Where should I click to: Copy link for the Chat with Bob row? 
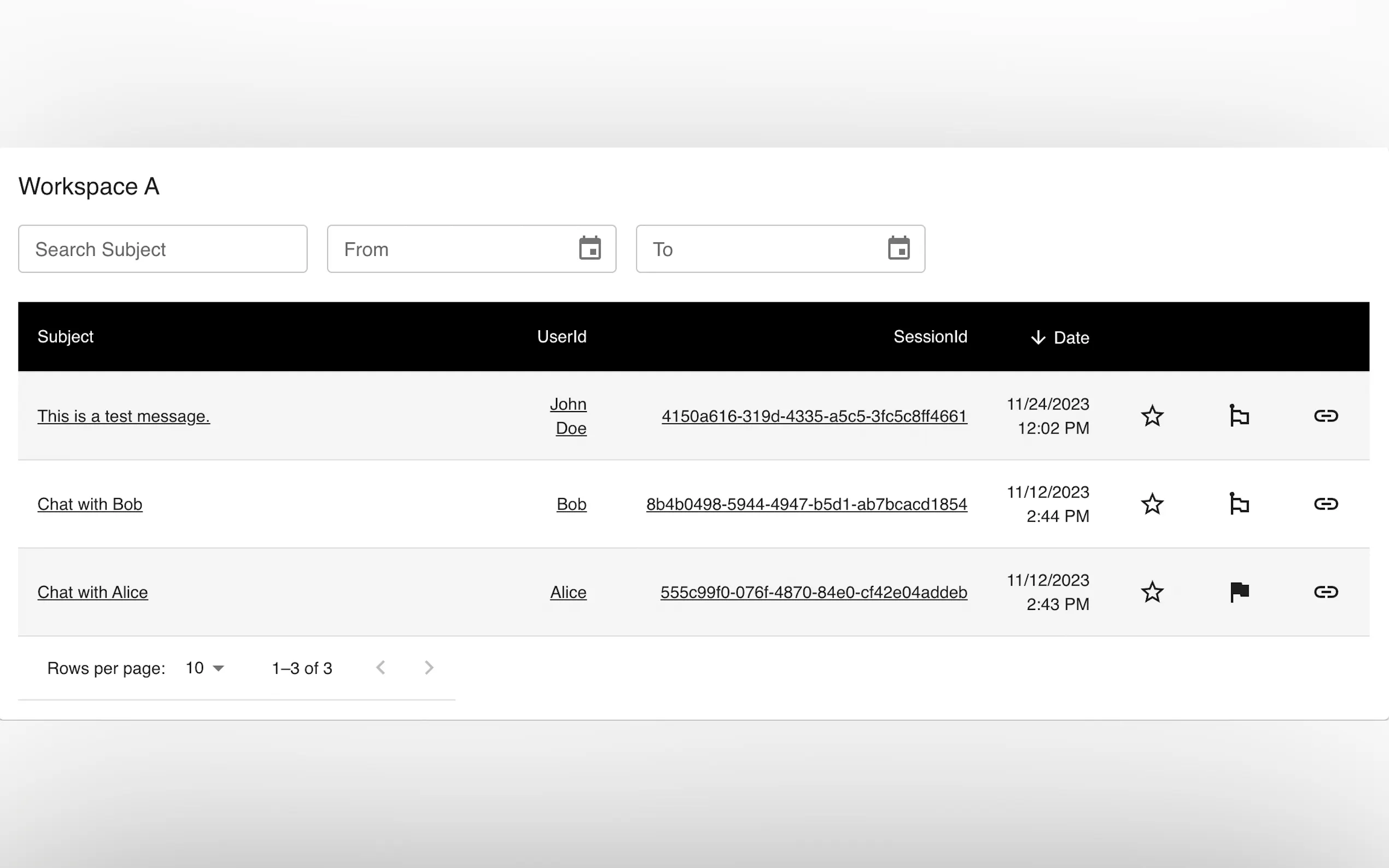(x=1326, y=503)
